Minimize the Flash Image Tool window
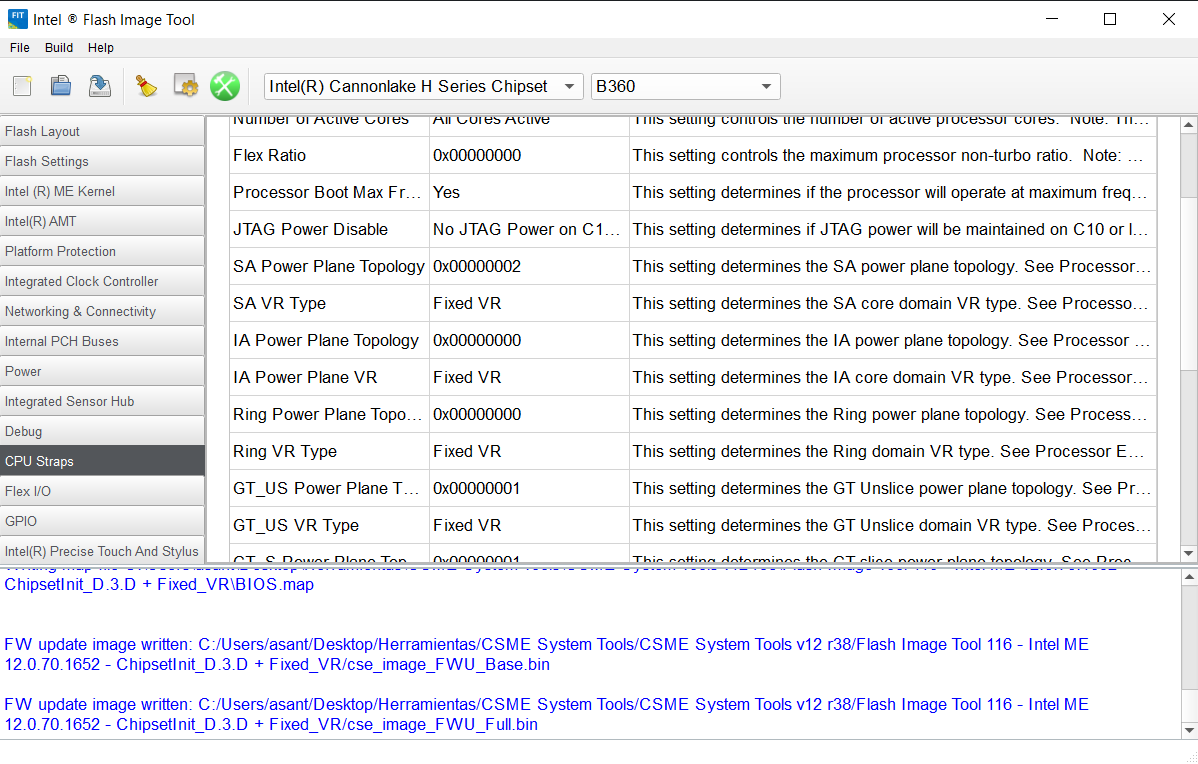 (1052, 19)
